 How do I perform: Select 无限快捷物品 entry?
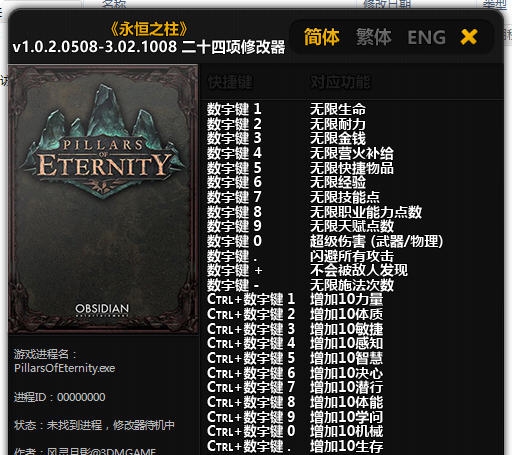(352, 168)
